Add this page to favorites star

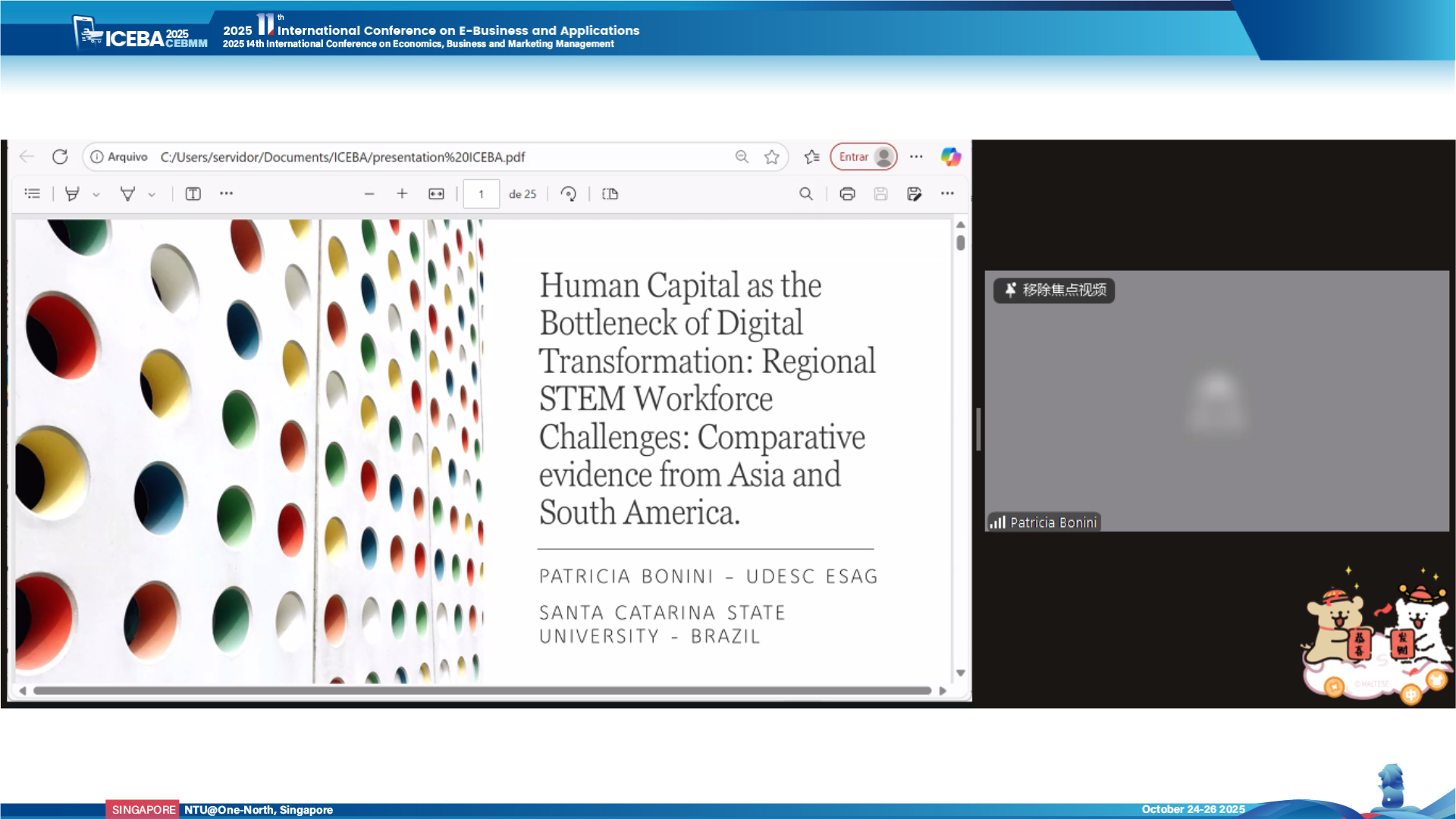771,157
